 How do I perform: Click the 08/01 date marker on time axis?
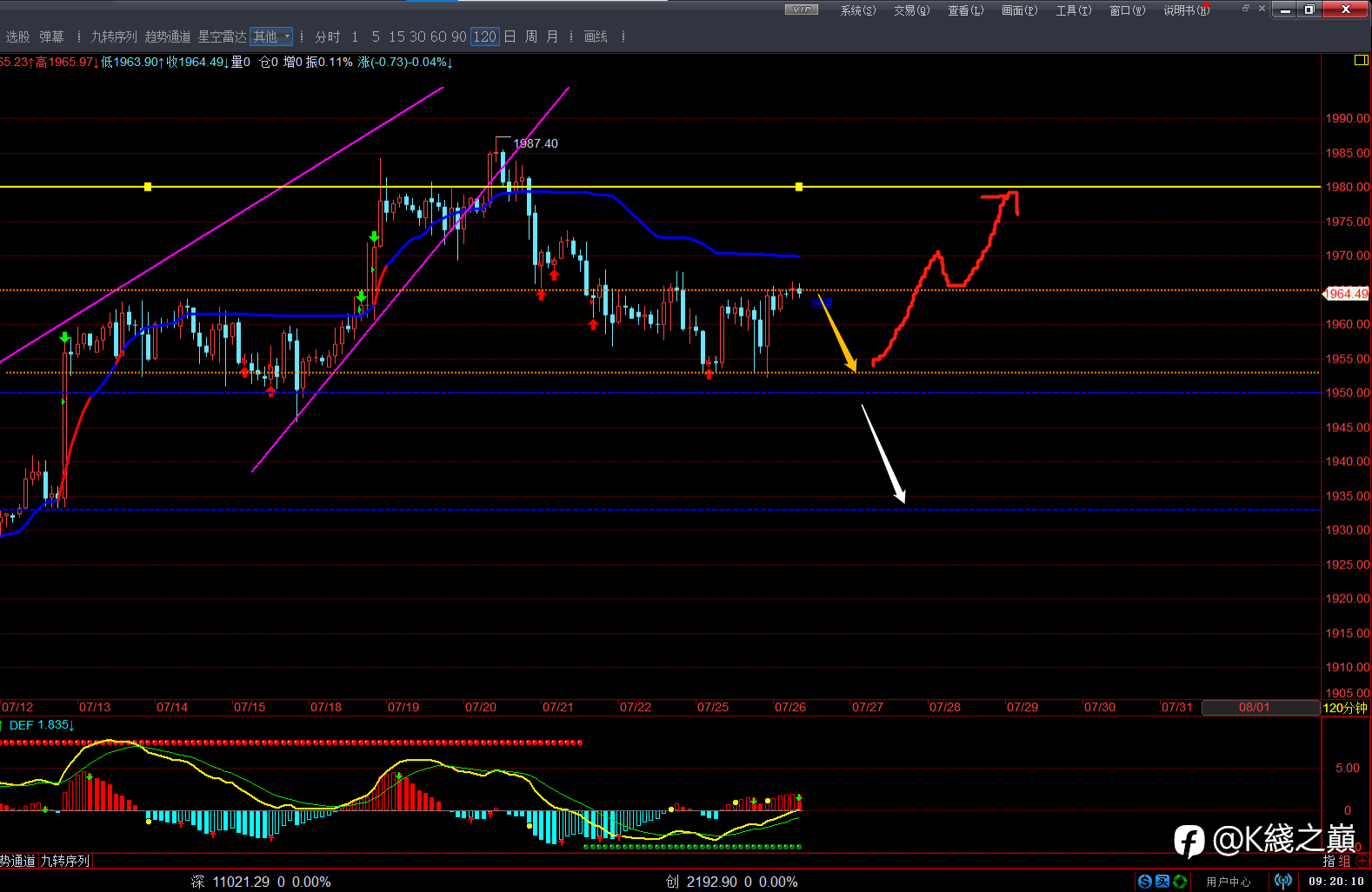click(1254, 708)
